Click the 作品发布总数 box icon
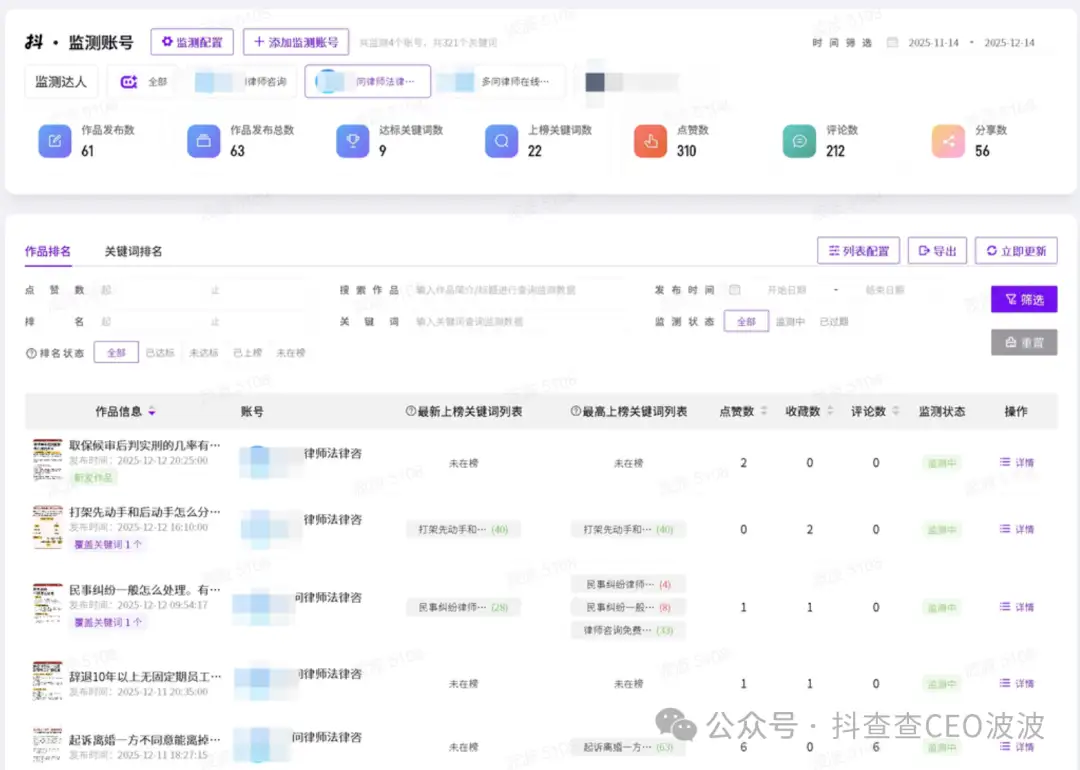 coord(203,141)
